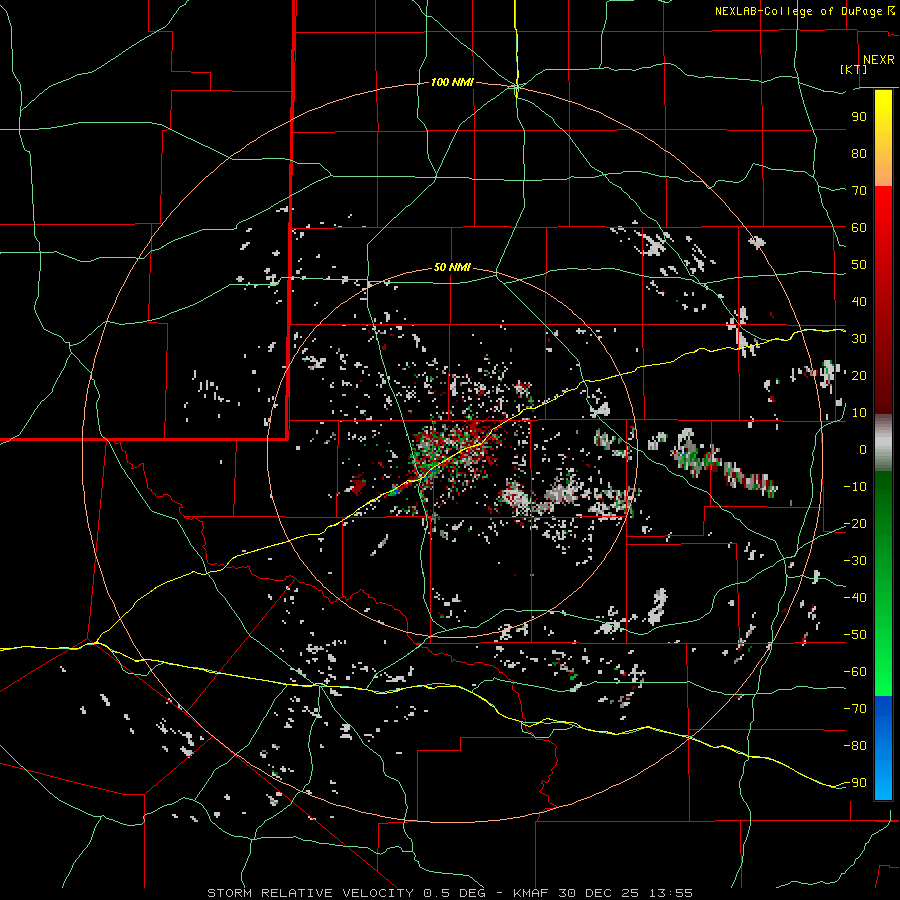The image size is (900, 900).
Task: Click the -90 value on velocity scale
Action: [855, 783]
